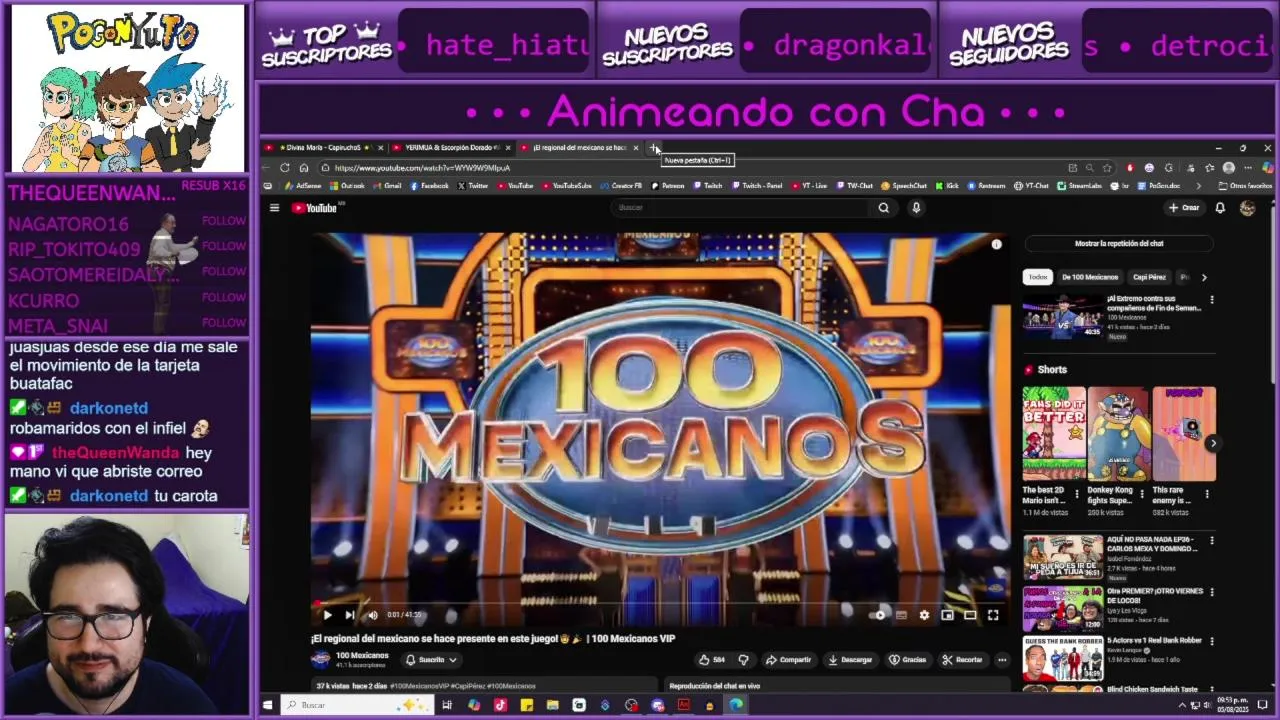
Task: Open YouTube notifications bell
Action: pyautogui.click(x=1220, y=208)
